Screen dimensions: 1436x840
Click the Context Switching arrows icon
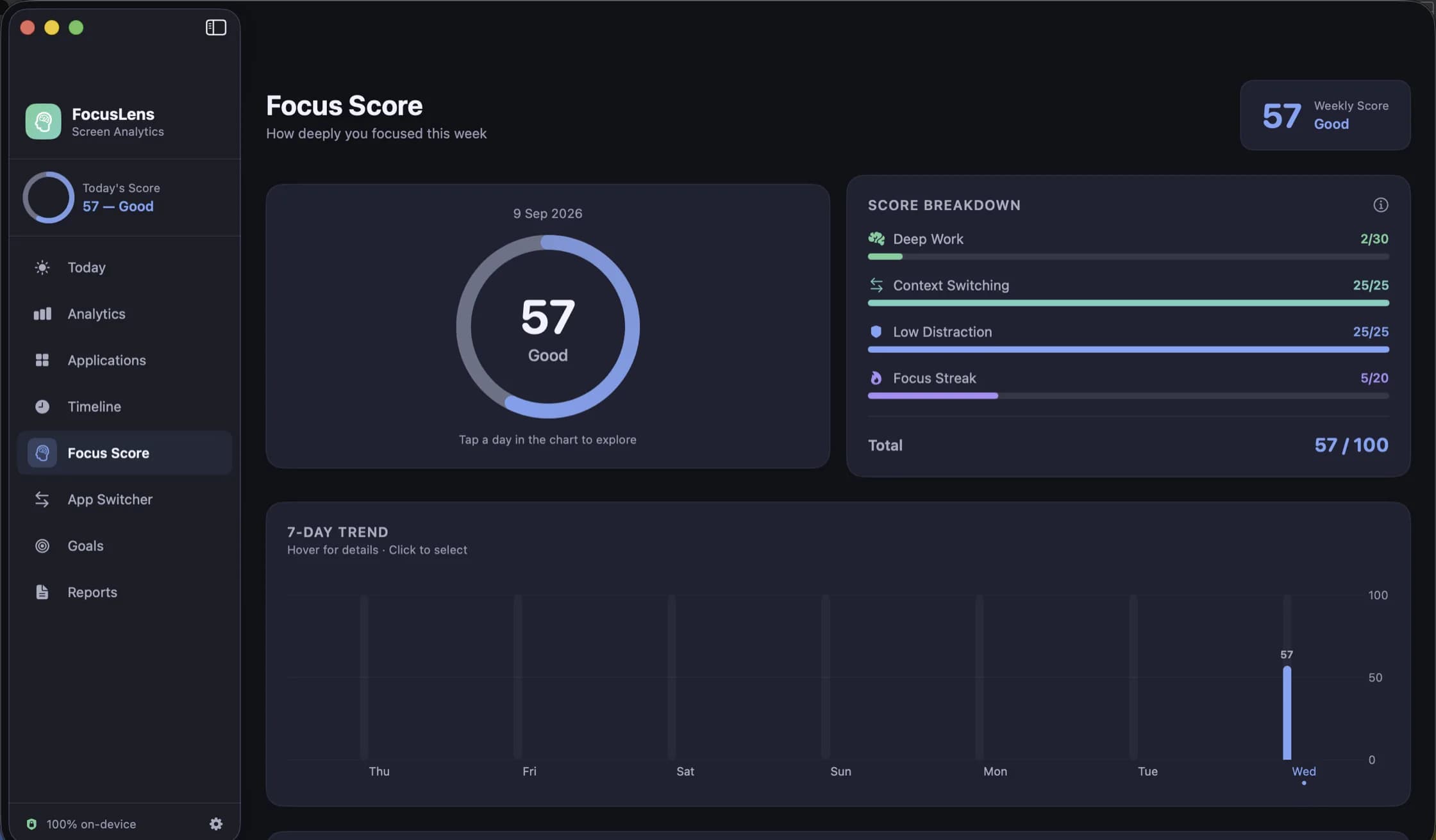[x=876, y=285]
